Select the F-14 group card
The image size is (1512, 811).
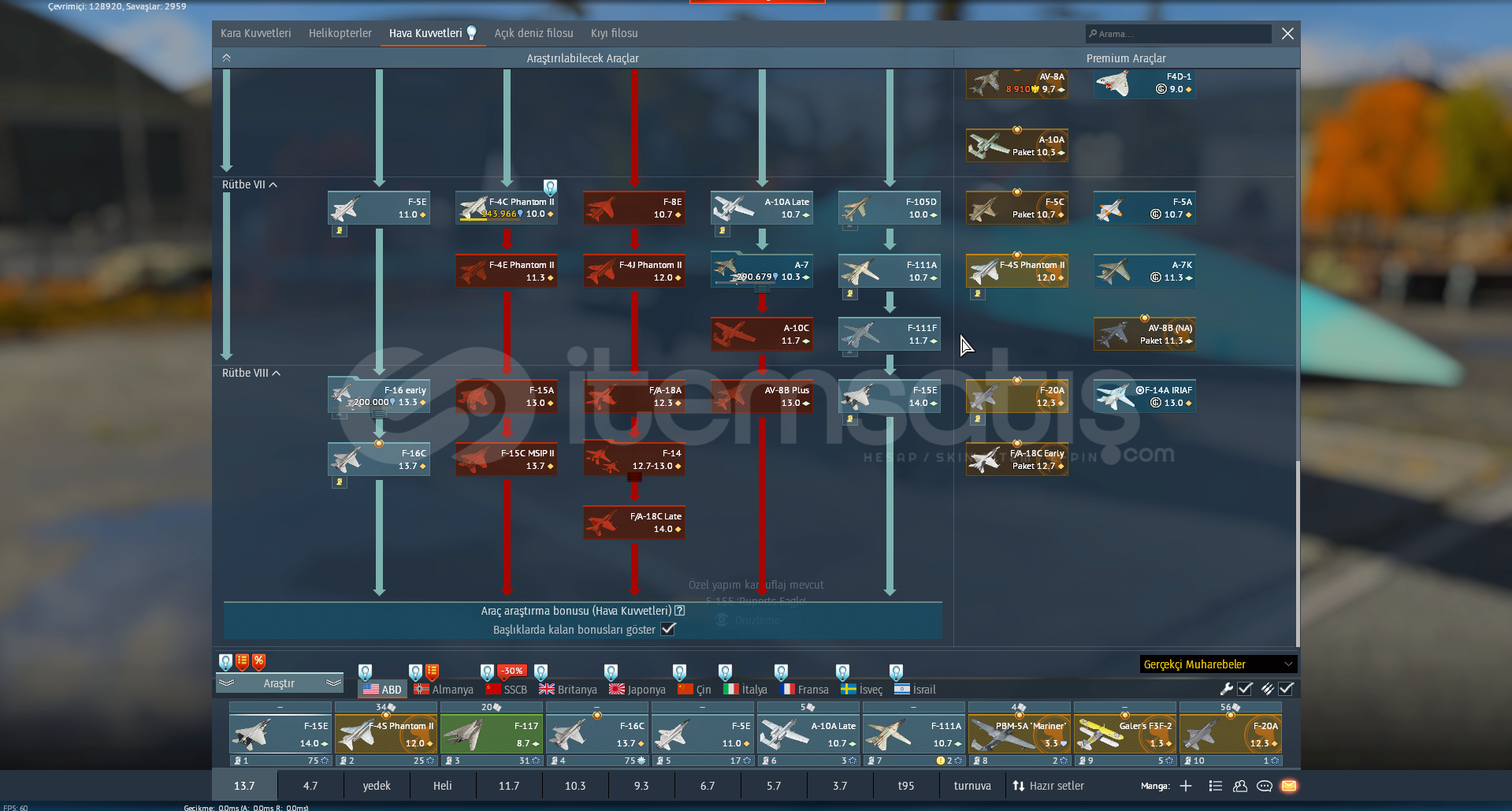634,459
